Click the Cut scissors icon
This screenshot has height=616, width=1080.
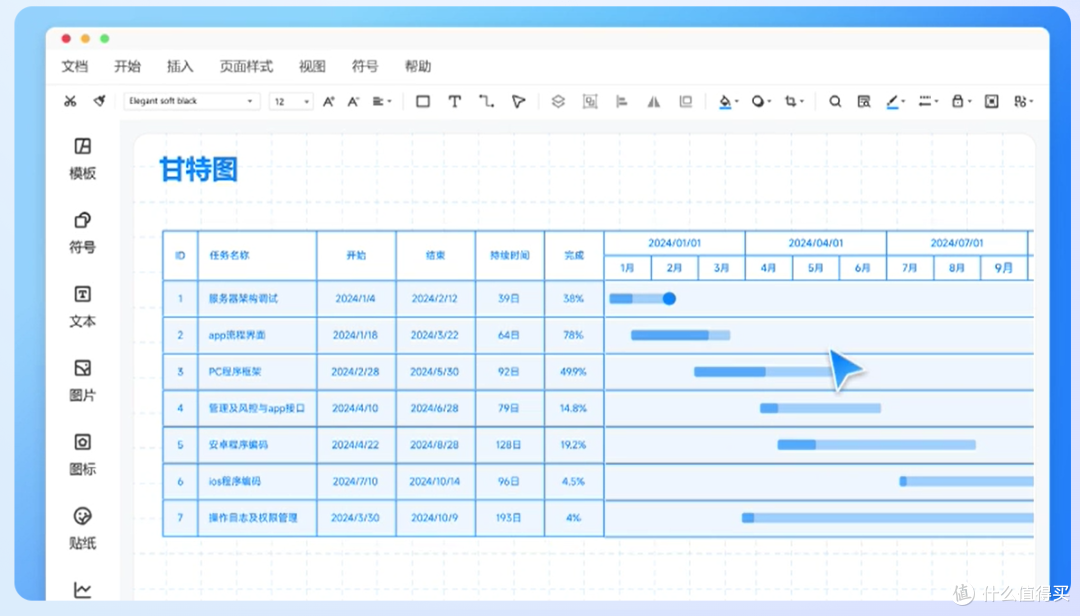(70, 101)
